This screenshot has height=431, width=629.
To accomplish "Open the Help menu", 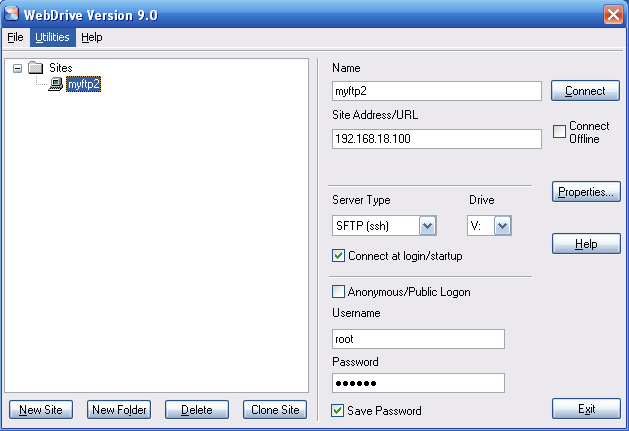I will click(92, 37).
